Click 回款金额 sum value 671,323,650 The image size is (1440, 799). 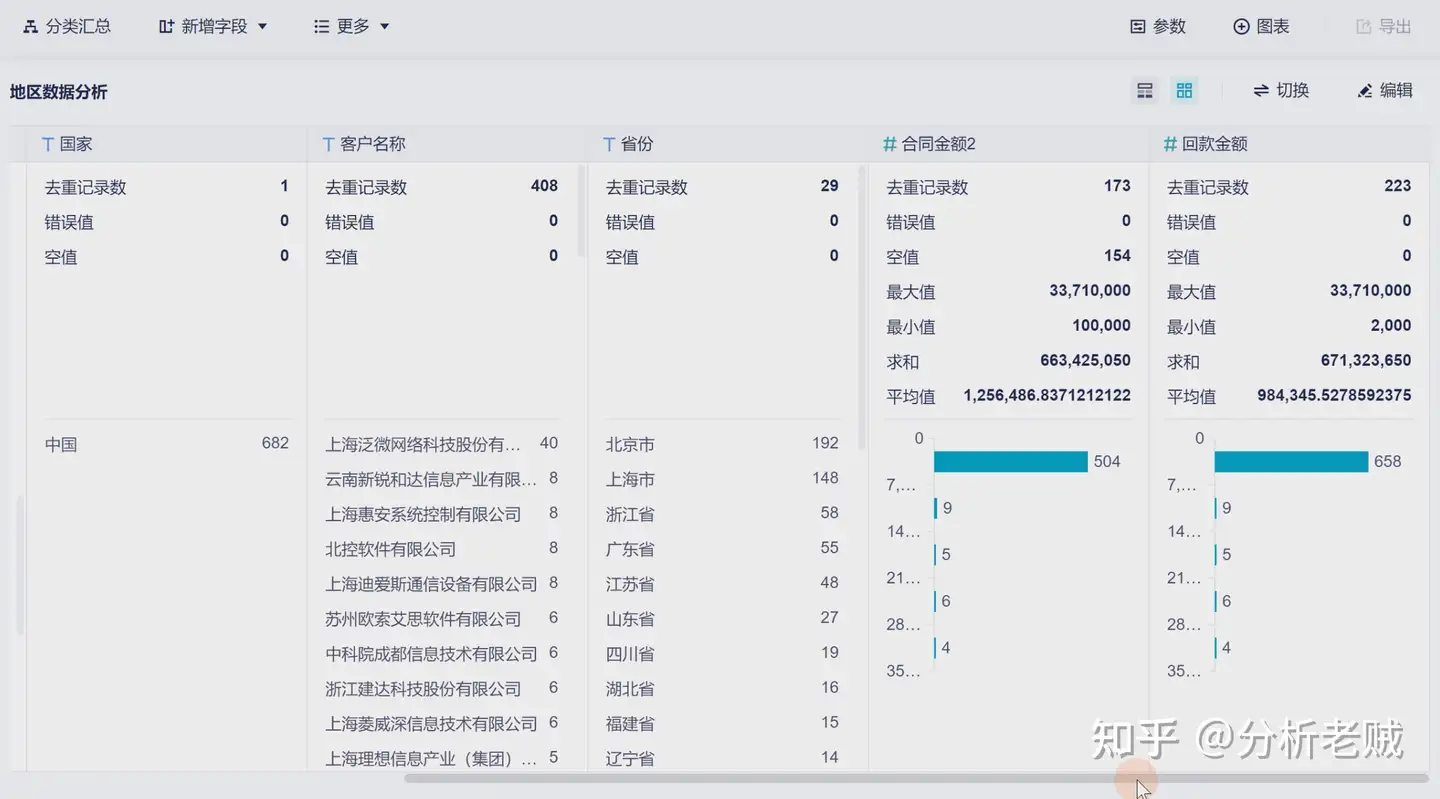pos(1366,360)
